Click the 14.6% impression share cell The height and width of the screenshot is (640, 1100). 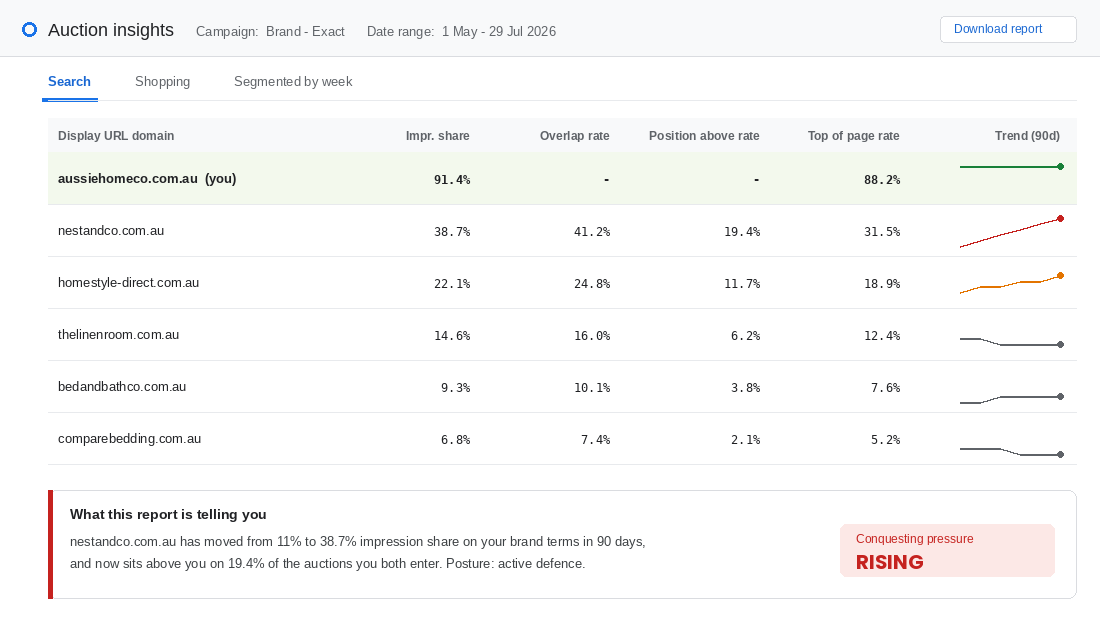452,335
